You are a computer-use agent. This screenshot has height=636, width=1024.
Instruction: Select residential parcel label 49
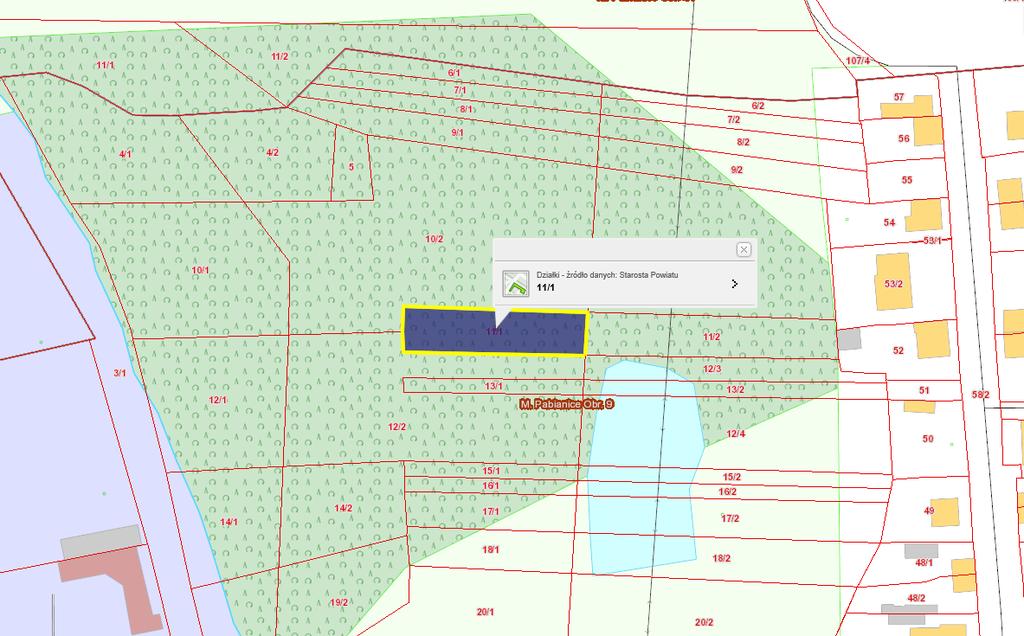[x=929, y=511]
